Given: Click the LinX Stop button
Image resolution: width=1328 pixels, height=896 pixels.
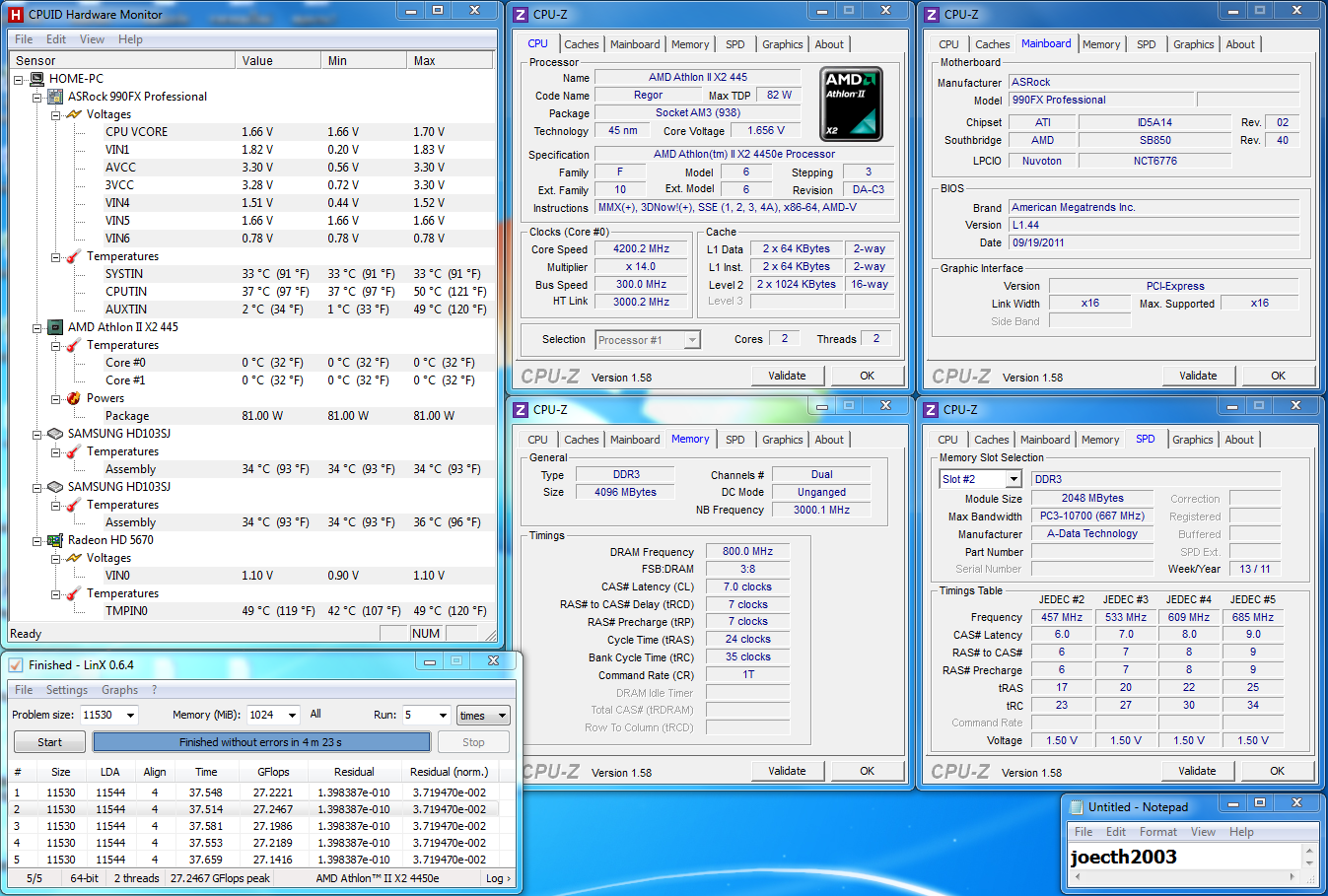Looking at the screenshot, I should (x=473, y=742).
